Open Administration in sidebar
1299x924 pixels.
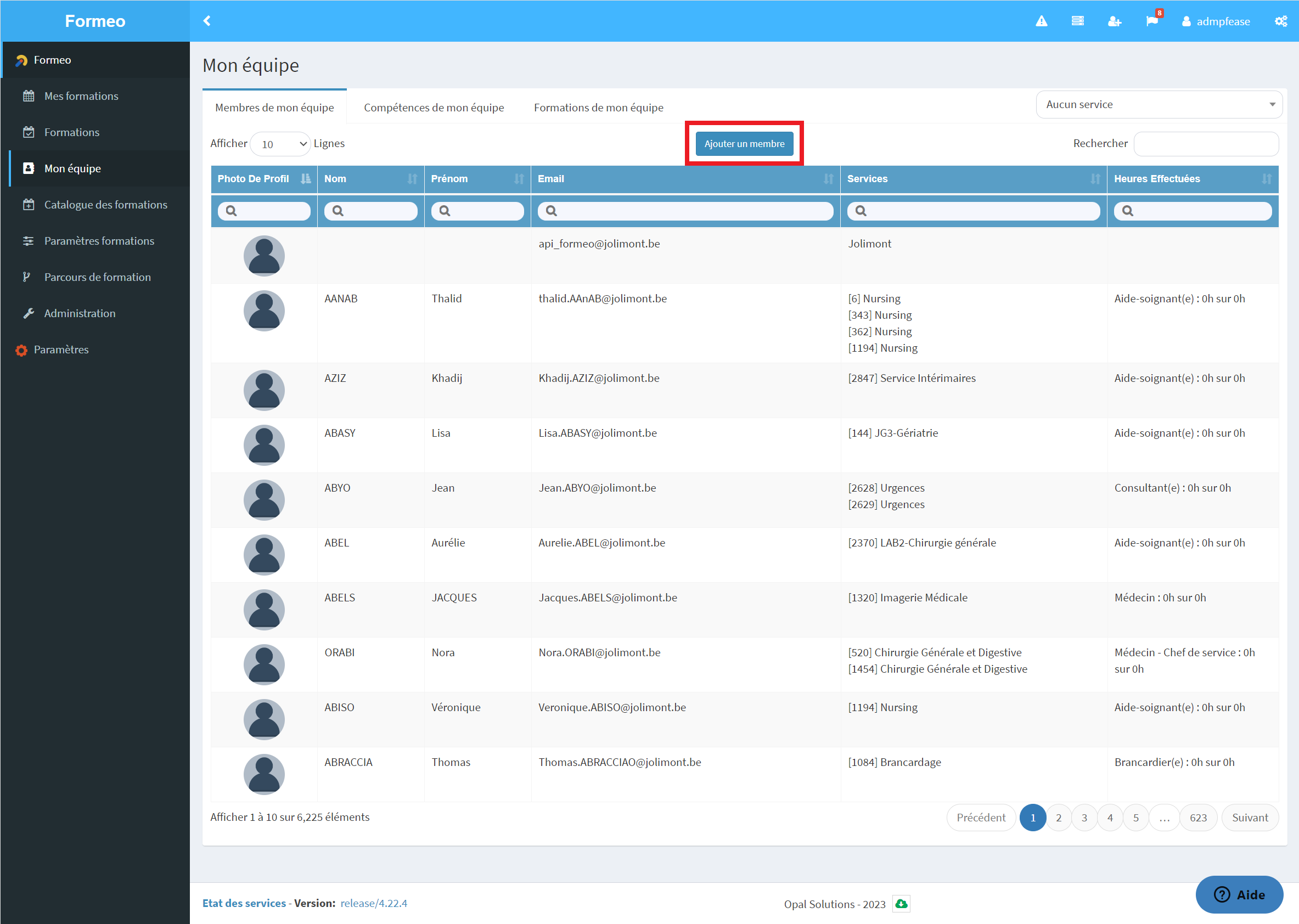click(95, 313)
